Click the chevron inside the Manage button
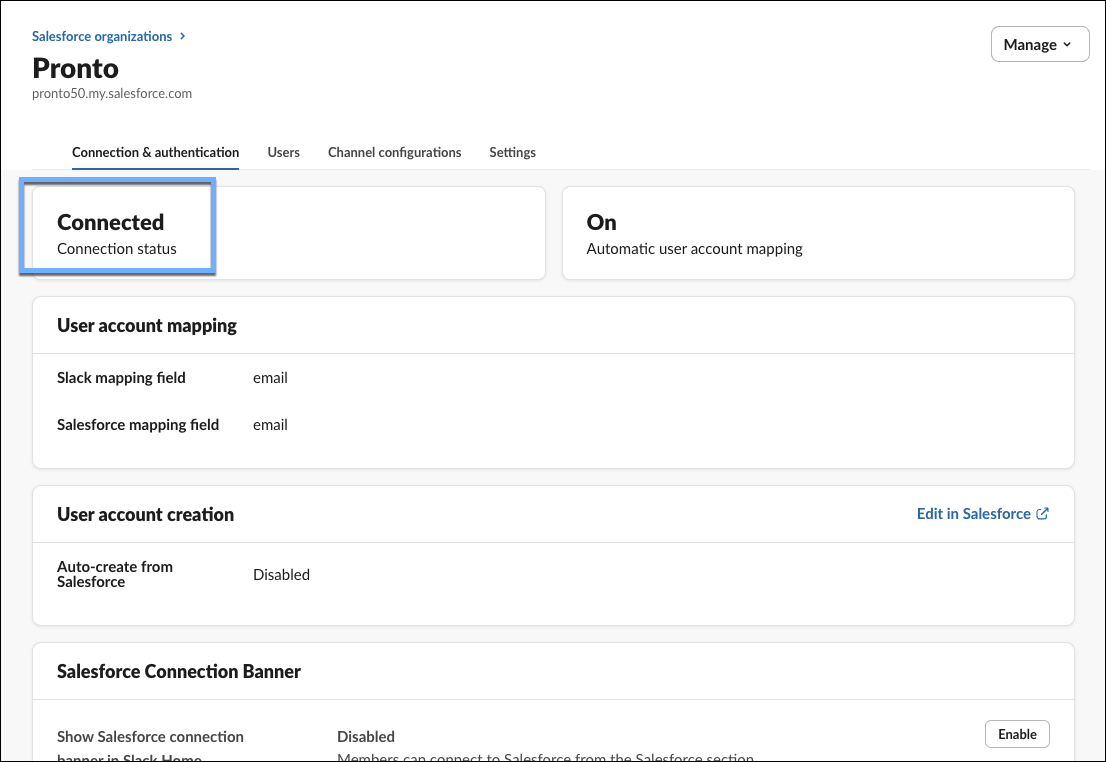This screenshot has height=762, width=1106. click(x=1067, y=45)
